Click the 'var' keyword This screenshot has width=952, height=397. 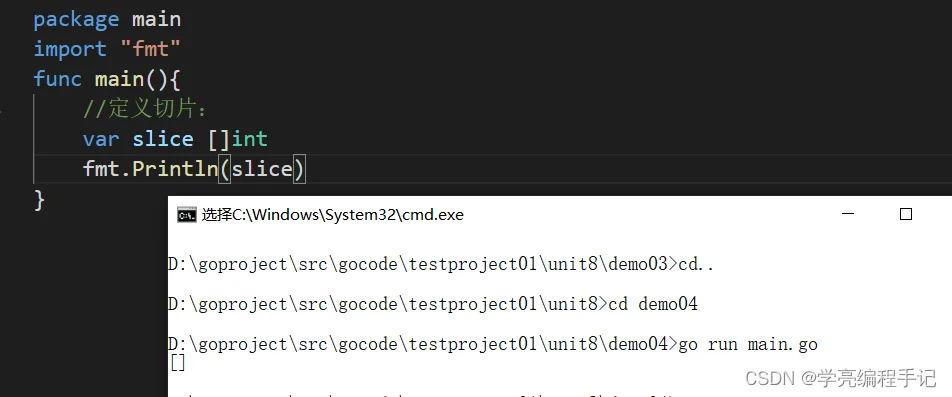click(101, 139)
